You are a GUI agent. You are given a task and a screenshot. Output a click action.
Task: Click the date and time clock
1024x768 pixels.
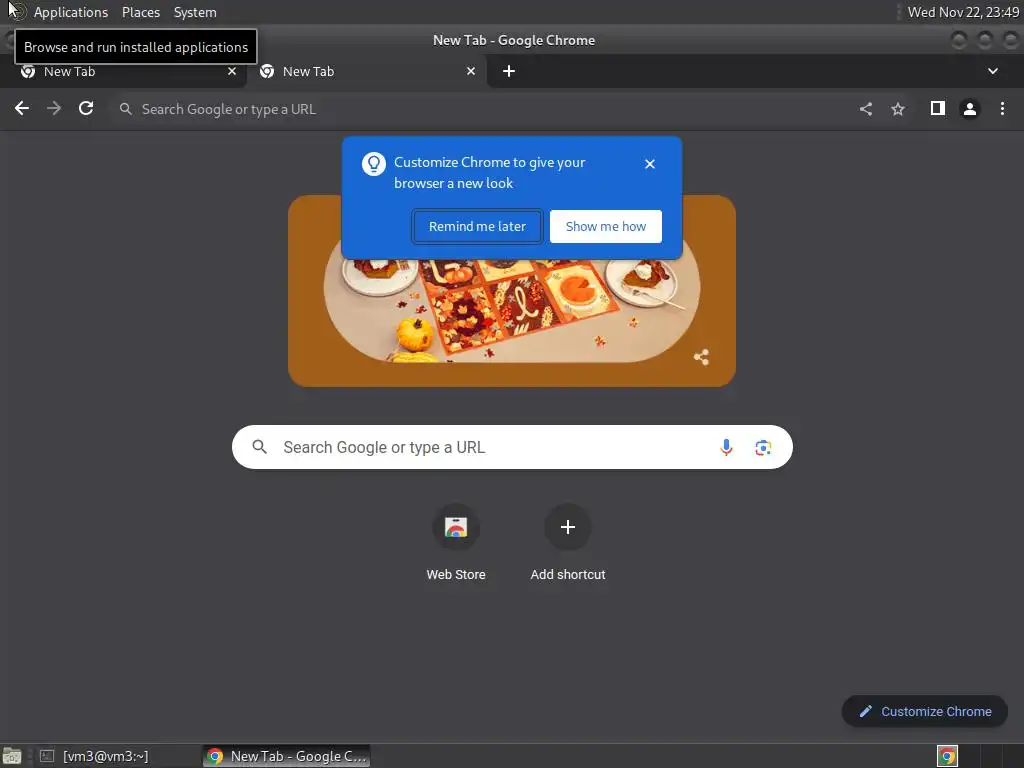[x=963, y=12]
